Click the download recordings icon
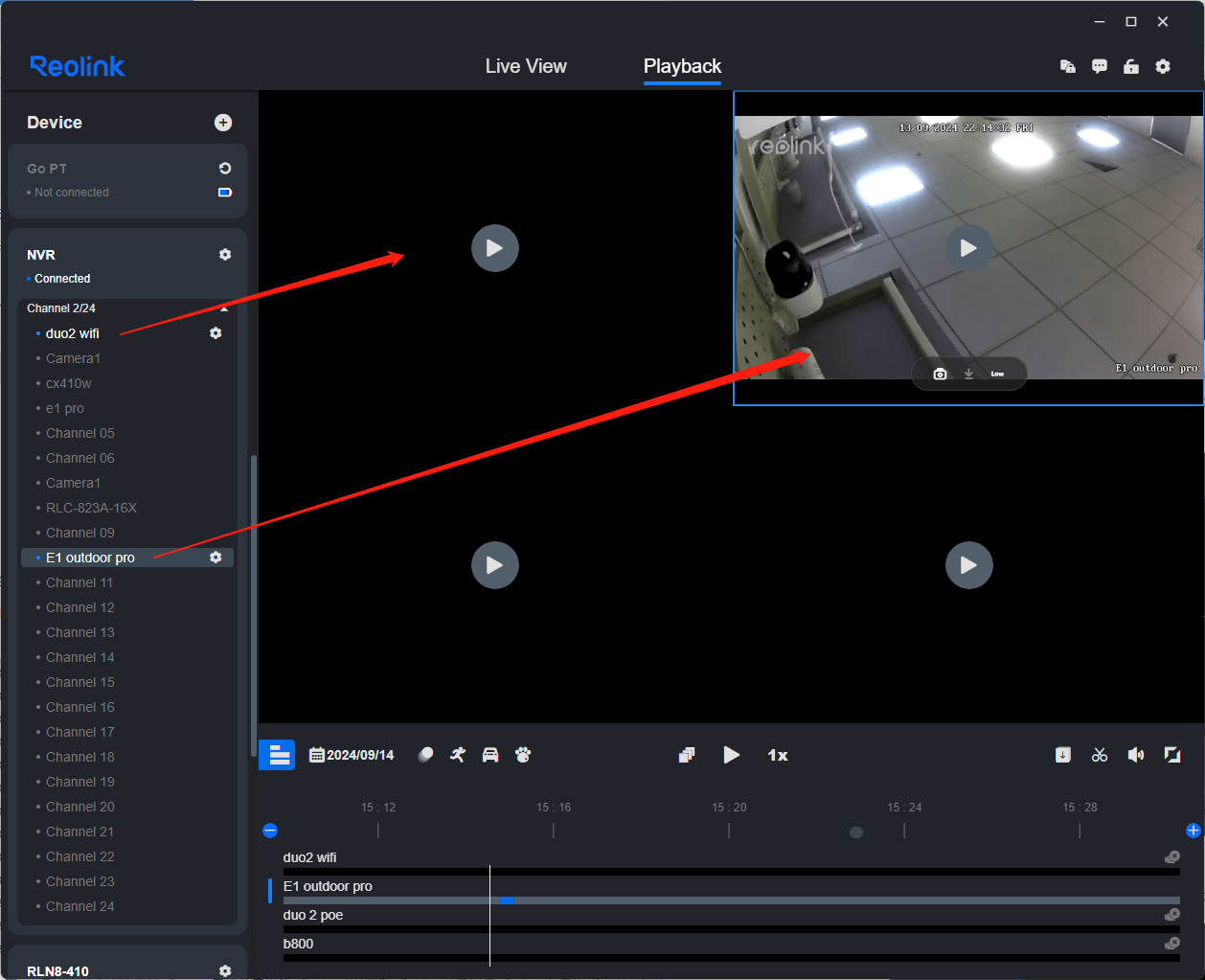This screenshot has height=980, width=1205. [1062, 754]
